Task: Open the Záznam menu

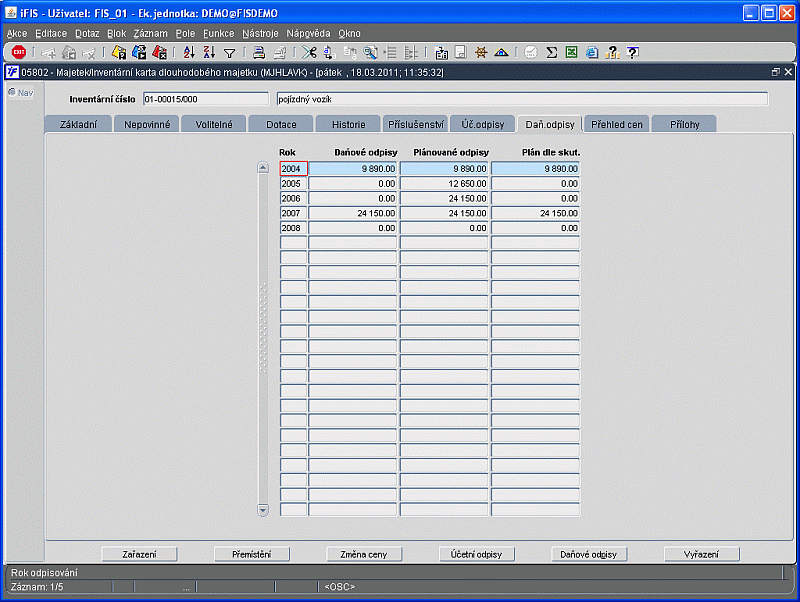Action: click(x=151, y=33)
